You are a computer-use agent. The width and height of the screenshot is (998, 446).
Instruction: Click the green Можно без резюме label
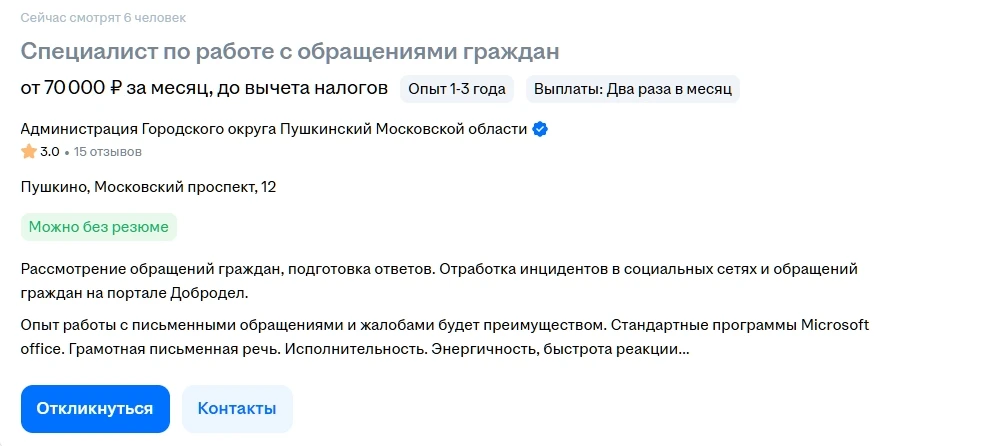(x=99, y=227)
